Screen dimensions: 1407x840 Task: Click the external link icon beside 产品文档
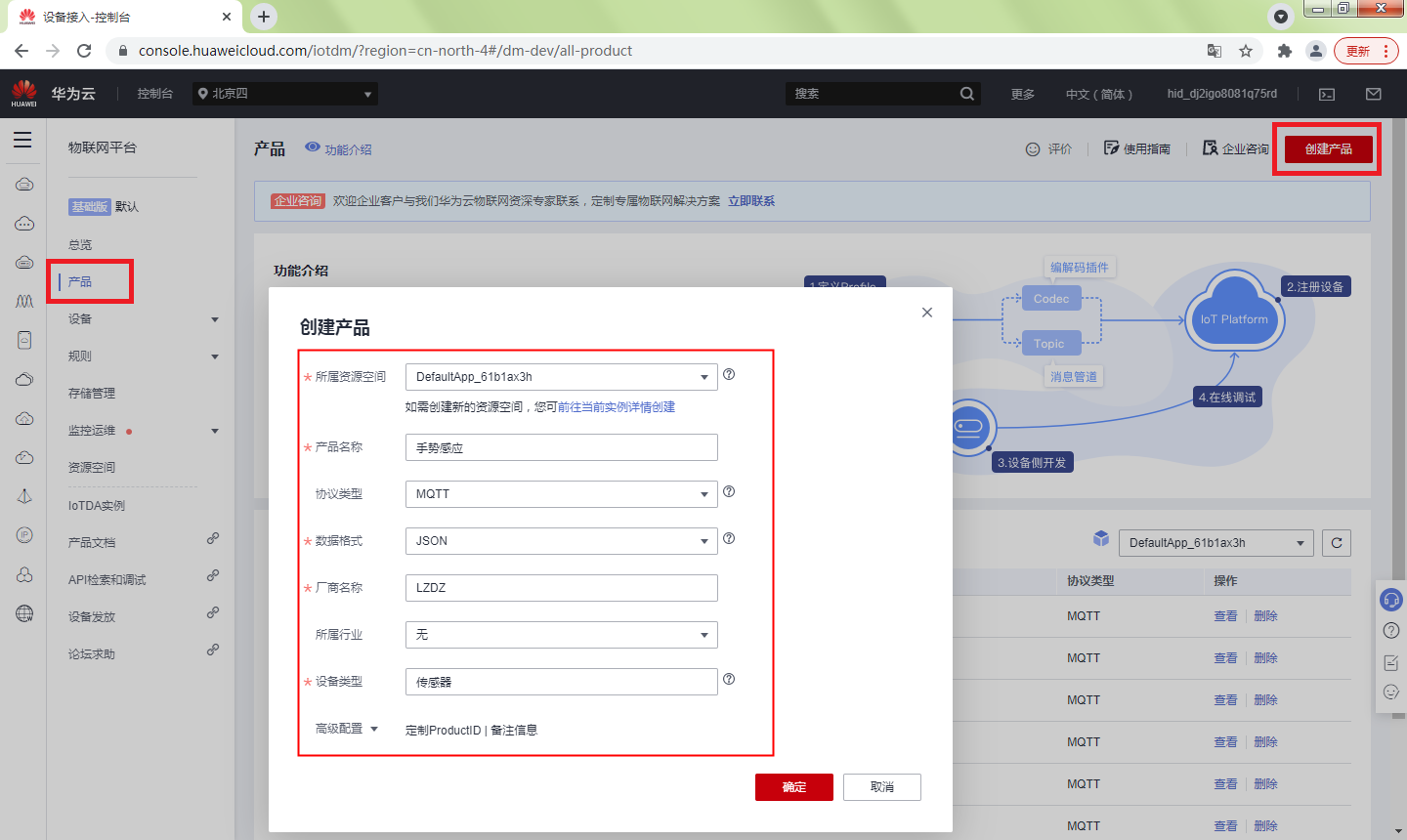pos(212,538)
